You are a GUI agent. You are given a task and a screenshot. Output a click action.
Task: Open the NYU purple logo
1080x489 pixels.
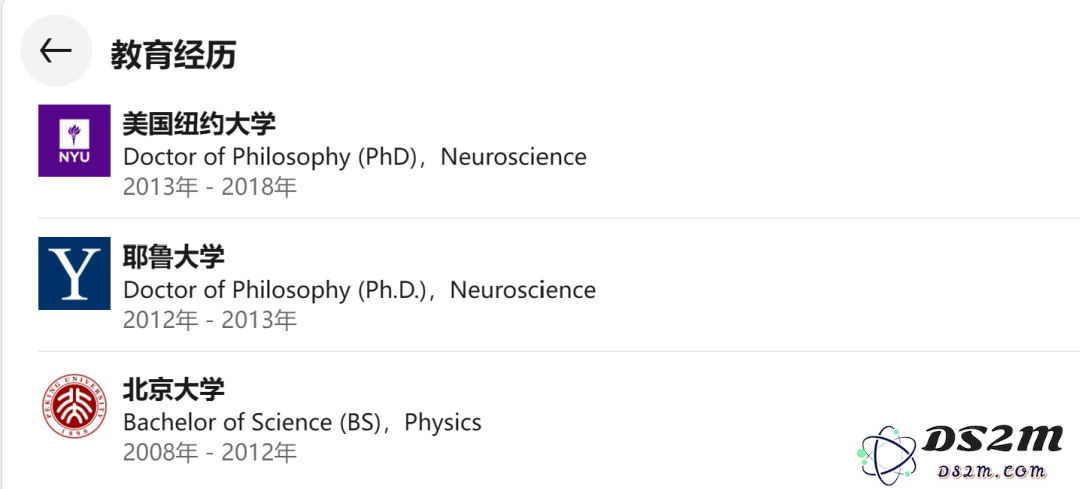point(74,141)
